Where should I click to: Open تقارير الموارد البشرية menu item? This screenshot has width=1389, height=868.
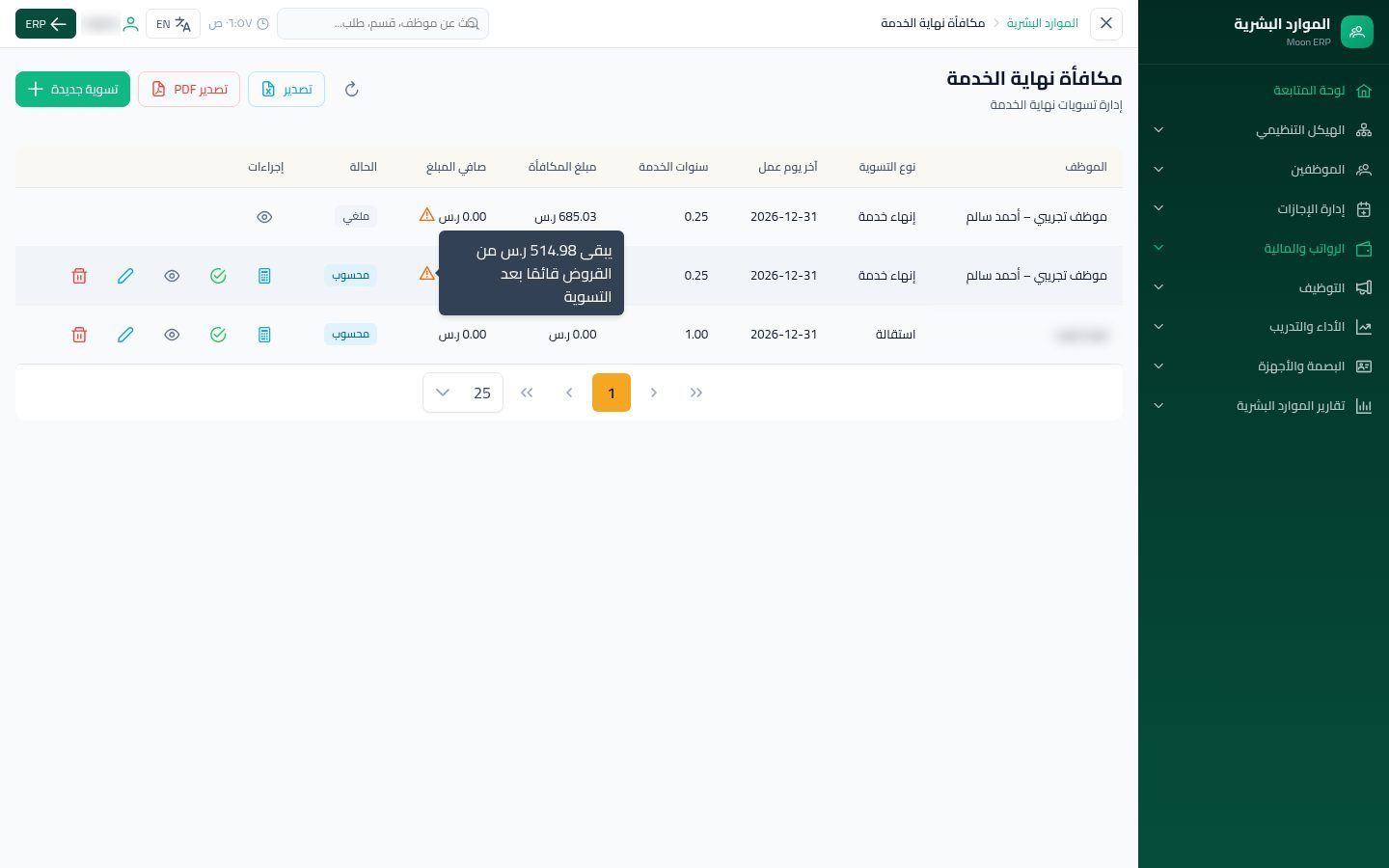(1264, 406)
